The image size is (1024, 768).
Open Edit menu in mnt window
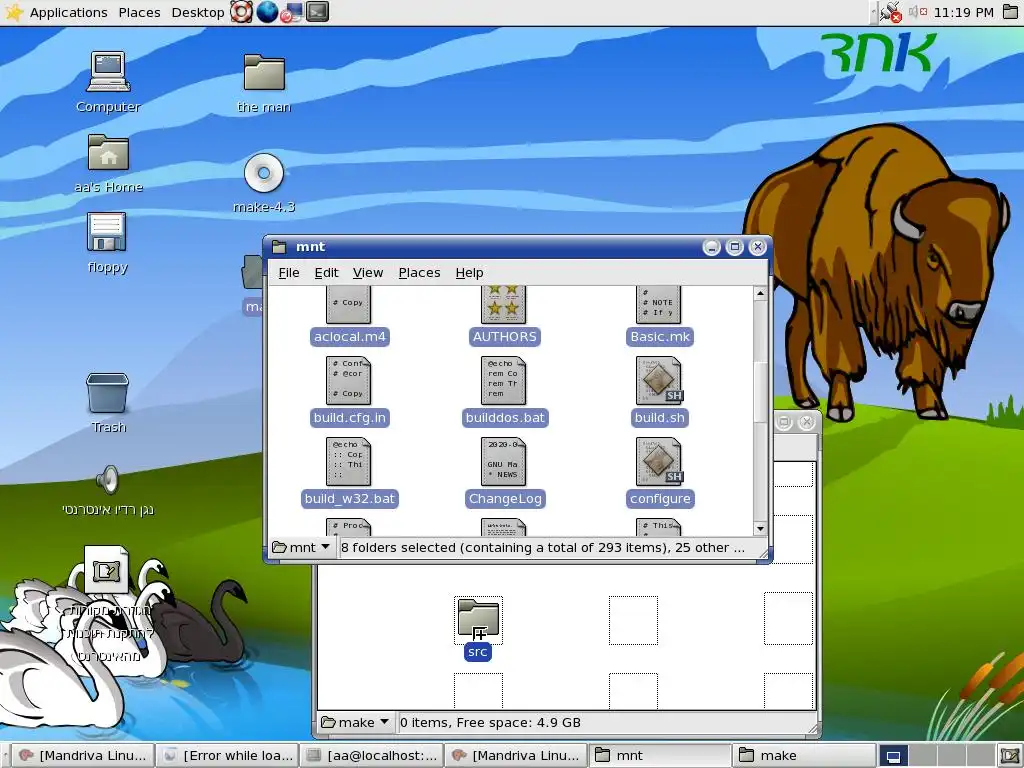pyautogui.click(x=326, y=273)
